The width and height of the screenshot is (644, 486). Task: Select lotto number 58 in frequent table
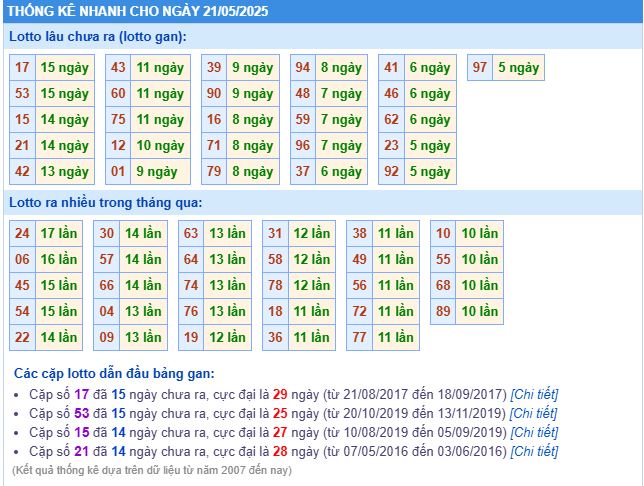275,259
